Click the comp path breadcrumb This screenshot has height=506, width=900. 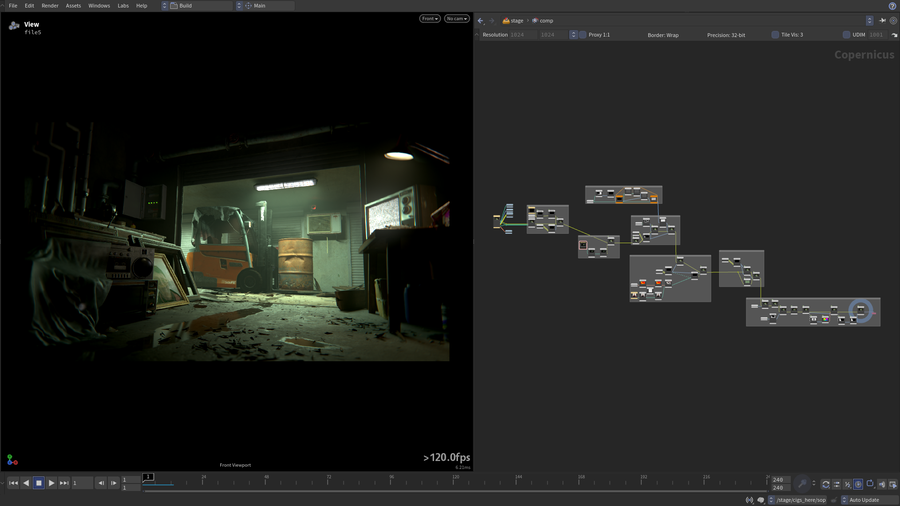(x=542, y=21)
